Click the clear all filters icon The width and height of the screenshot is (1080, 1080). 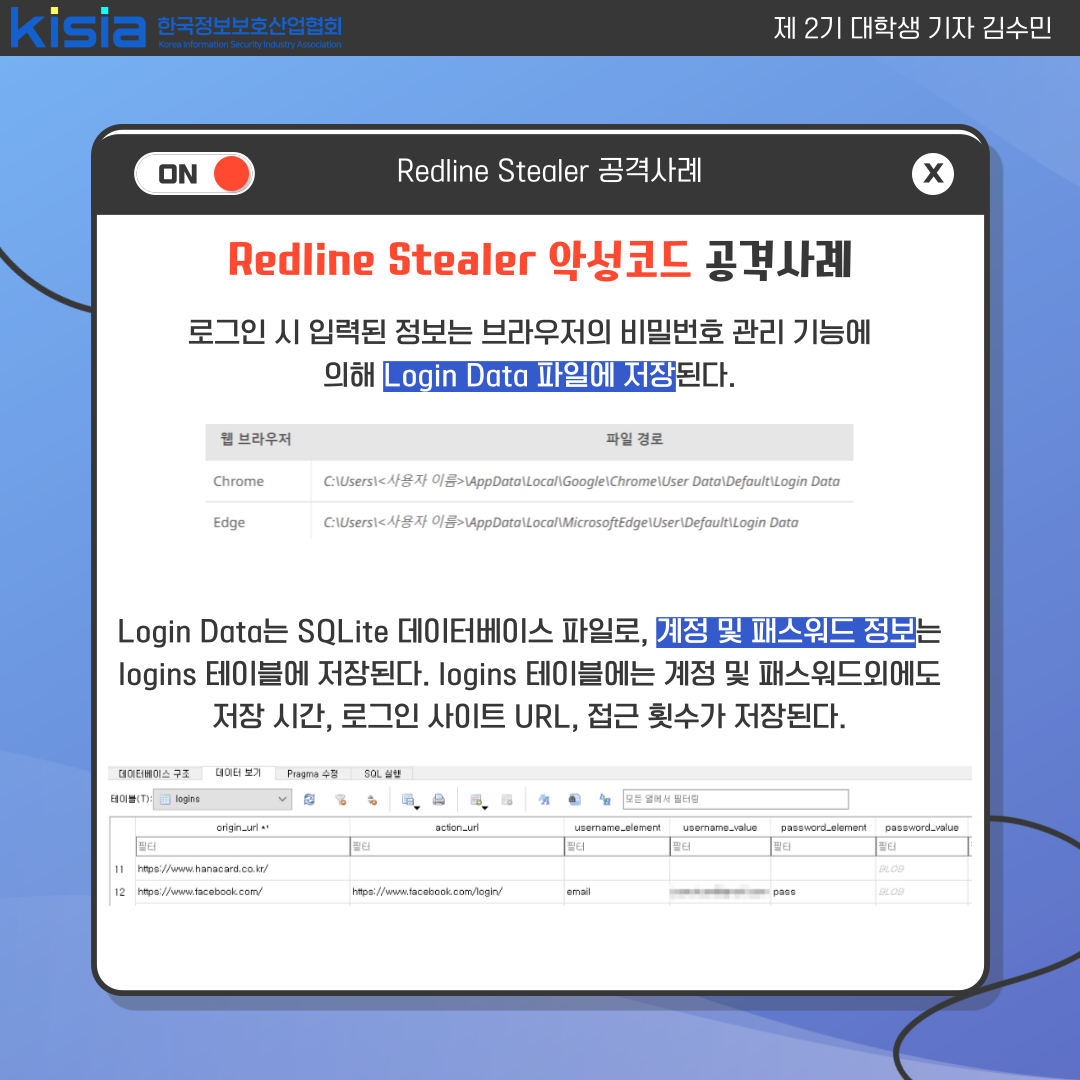(340, 799)
